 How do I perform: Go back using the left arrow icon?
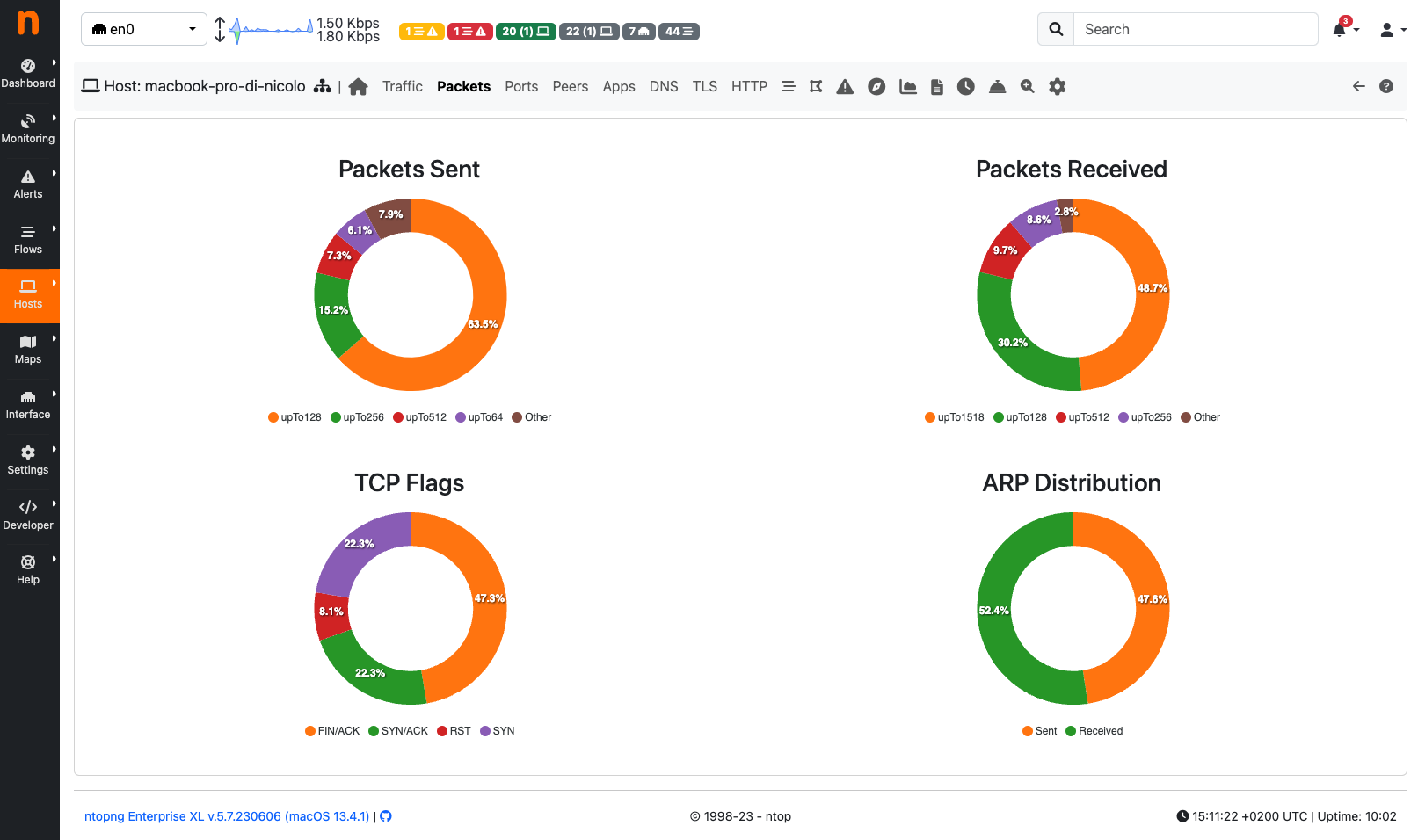point(1358,86)
